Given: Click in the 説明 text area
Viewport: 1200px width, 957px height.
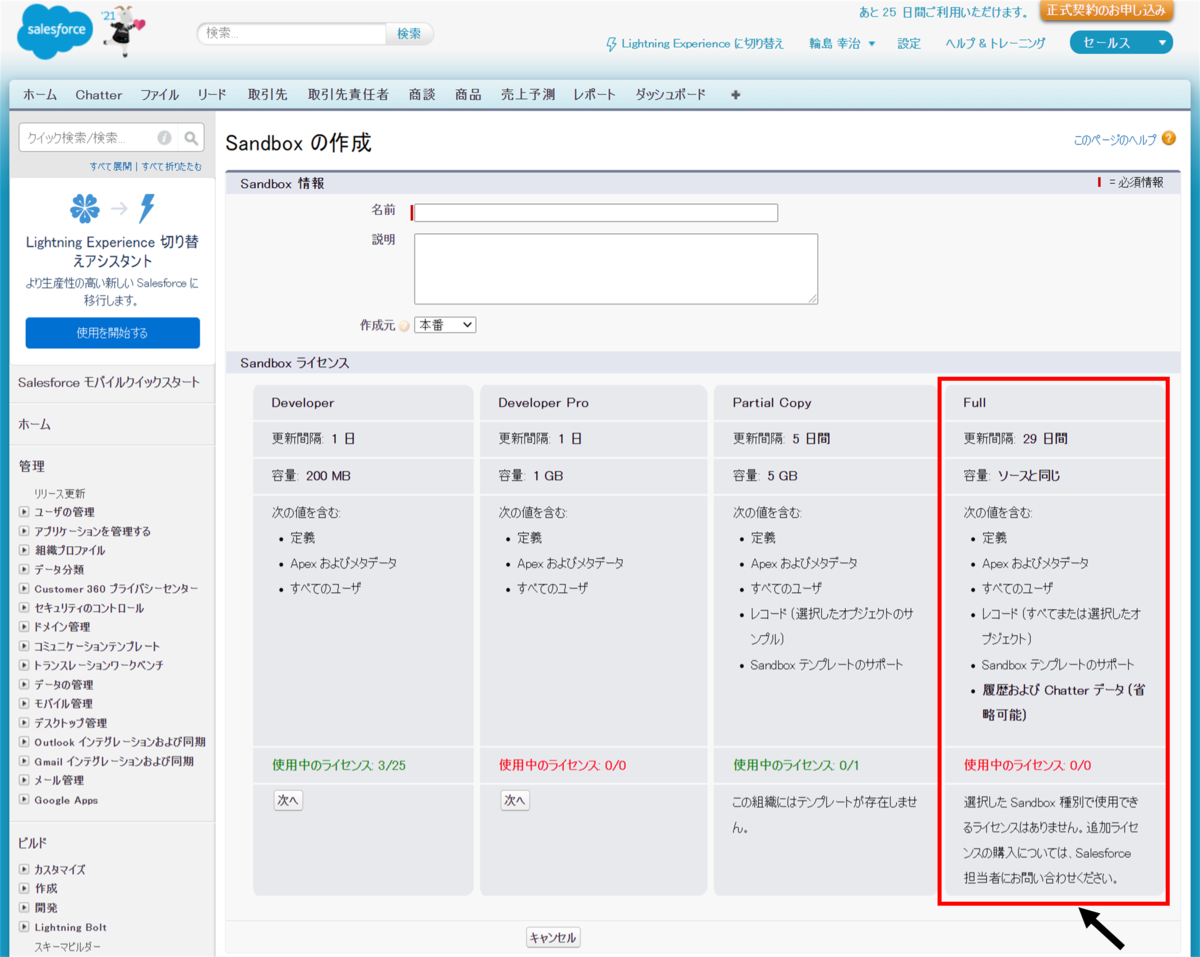Looking at the screenshot, I should point(616,269).
